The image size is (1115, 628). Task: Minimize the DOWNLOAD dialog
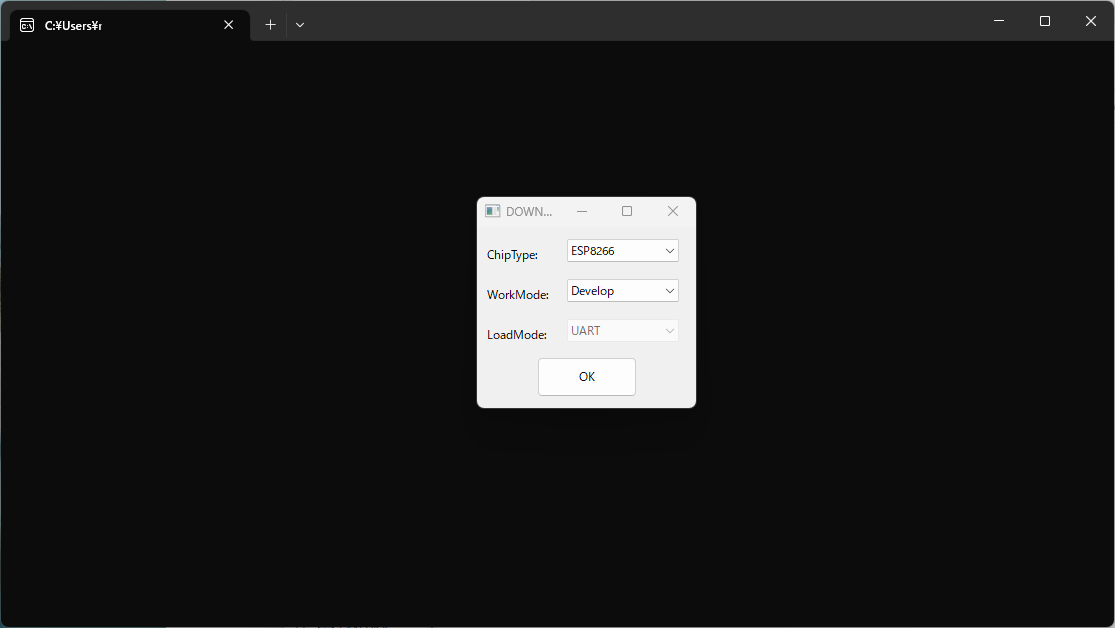coord(582,211)
